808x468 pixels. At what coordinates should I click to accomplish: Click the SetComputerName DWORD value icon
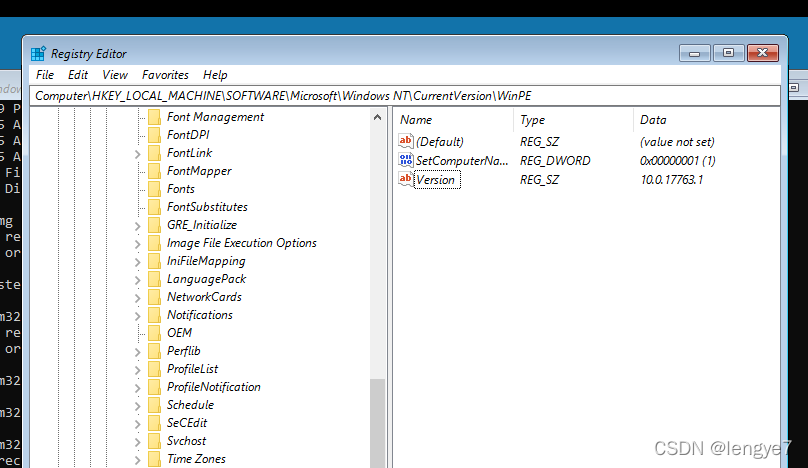coord(406,160)
